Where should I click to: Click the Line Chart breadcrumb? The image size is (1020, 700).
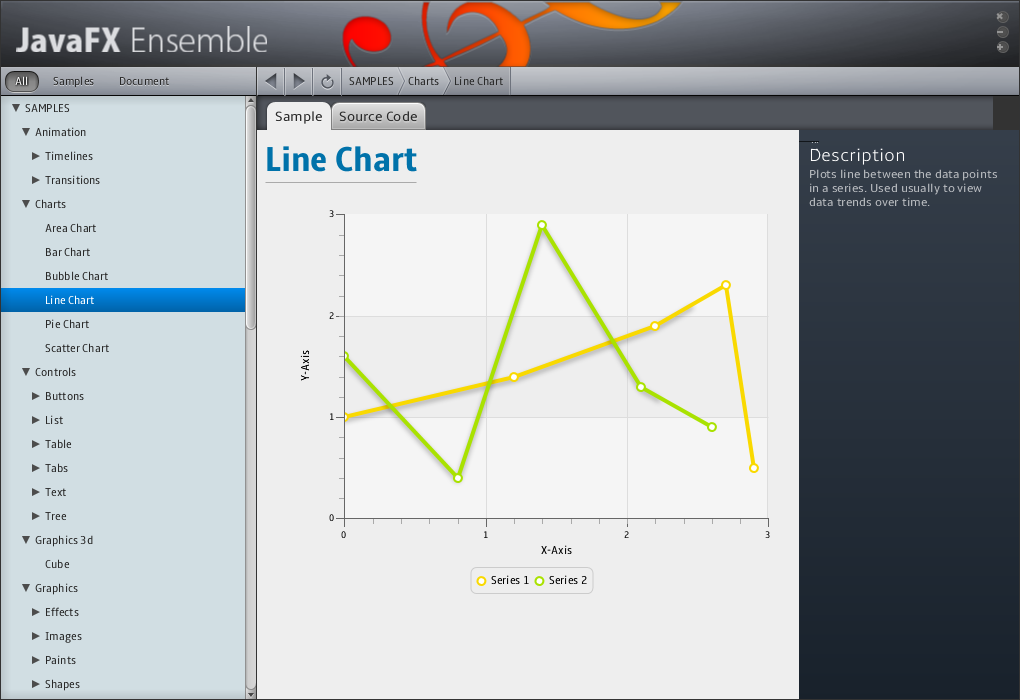pyautogui.click(x=479, y=81)
